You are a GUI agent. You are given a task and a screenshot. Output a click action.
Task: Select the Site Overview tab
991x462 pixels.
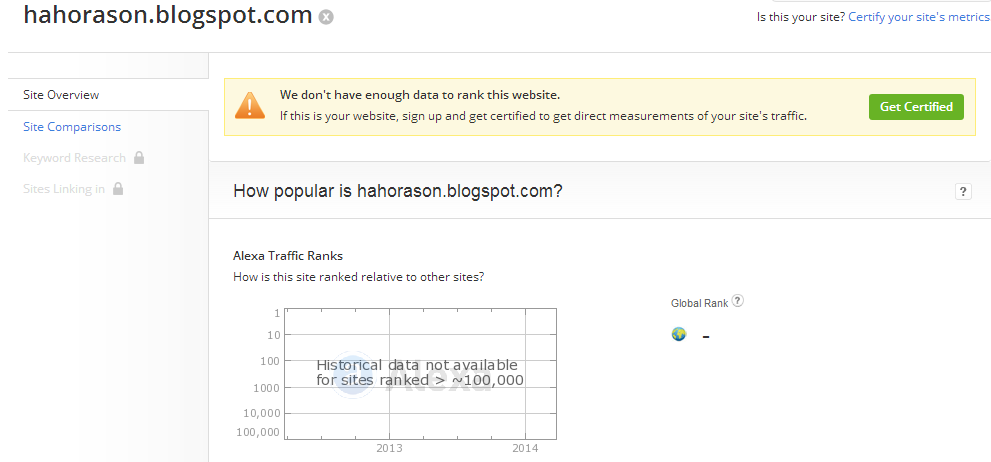point(61,95)
